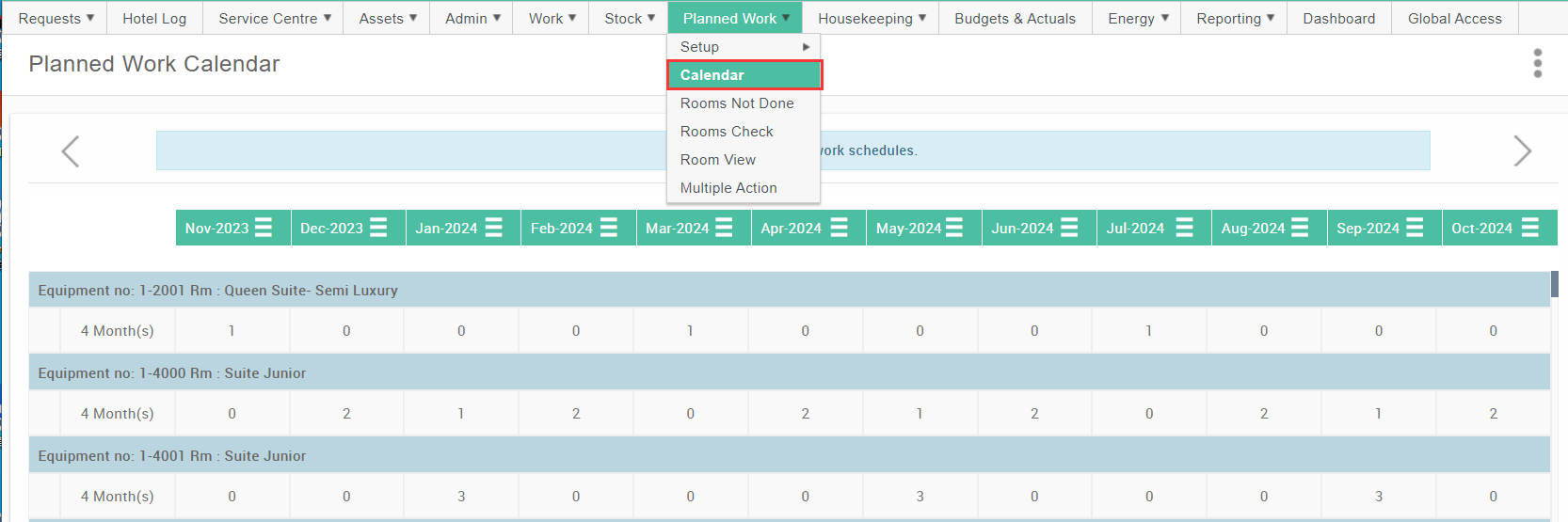Viewport: 1568px width, 522px height.
Task: Click Jan-2024 count for Equipment 1-4001
Action: pyautogui.click(x=461, y=497)
